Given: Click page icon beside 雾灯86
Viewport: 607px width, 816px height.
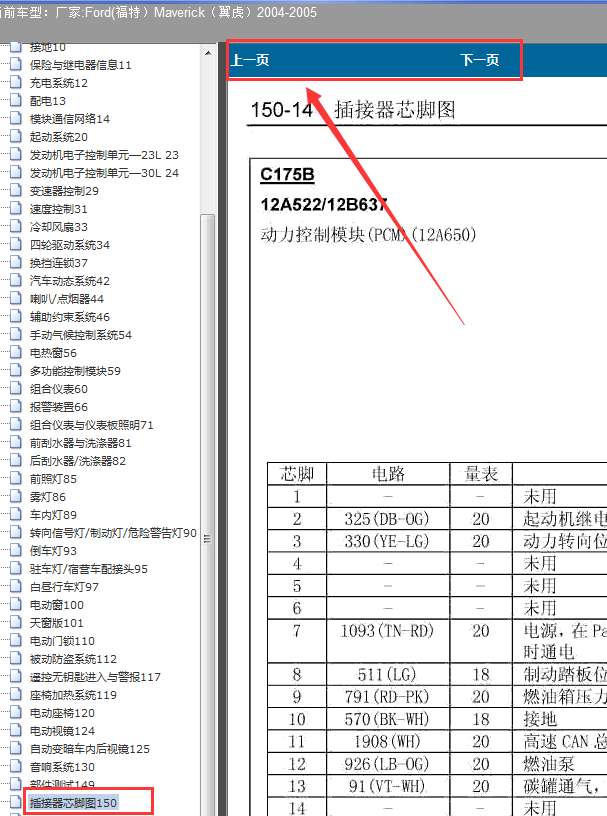Looking at the screenshot, I should [16, 496].
